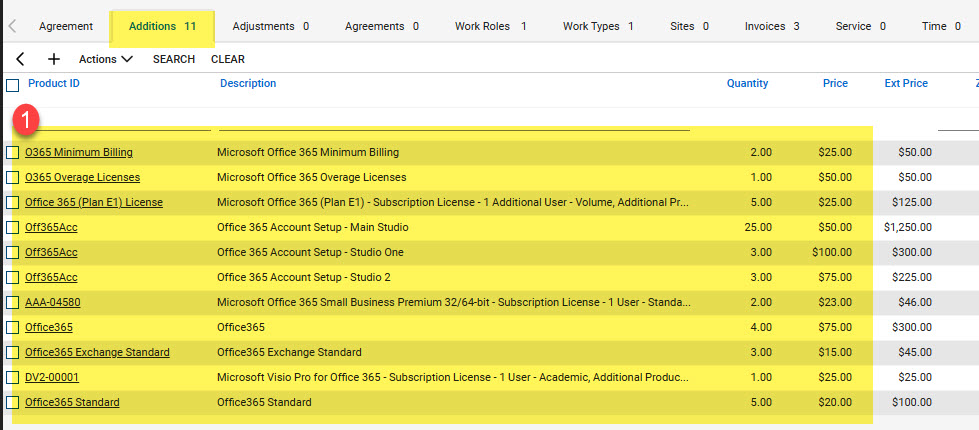The height and width of the screenshot is (430, 979).
Task: Open Off365Acc link for Studio One
Action: (51, 252)
